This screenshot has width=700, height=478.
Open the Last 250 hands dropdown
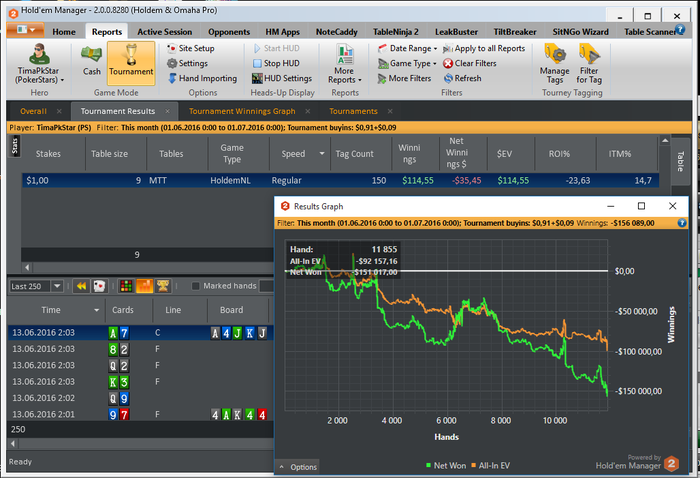click(x=57, y=286)
